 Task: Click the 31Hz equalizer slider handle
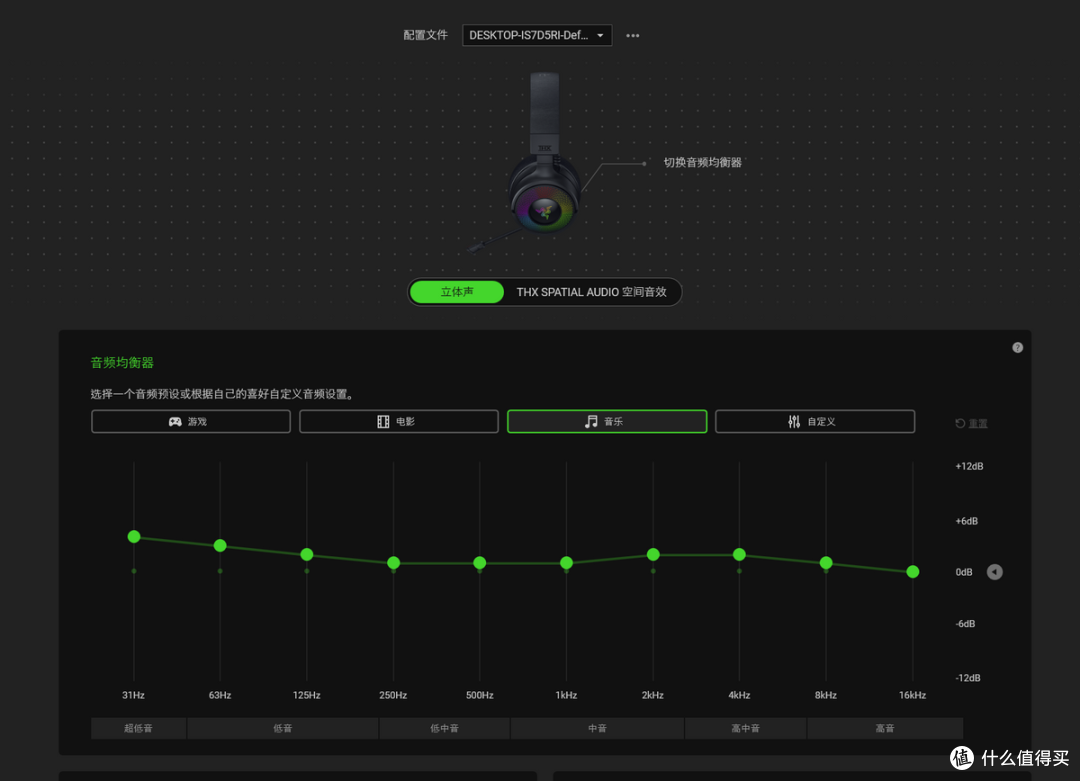[x=134, y=537]
